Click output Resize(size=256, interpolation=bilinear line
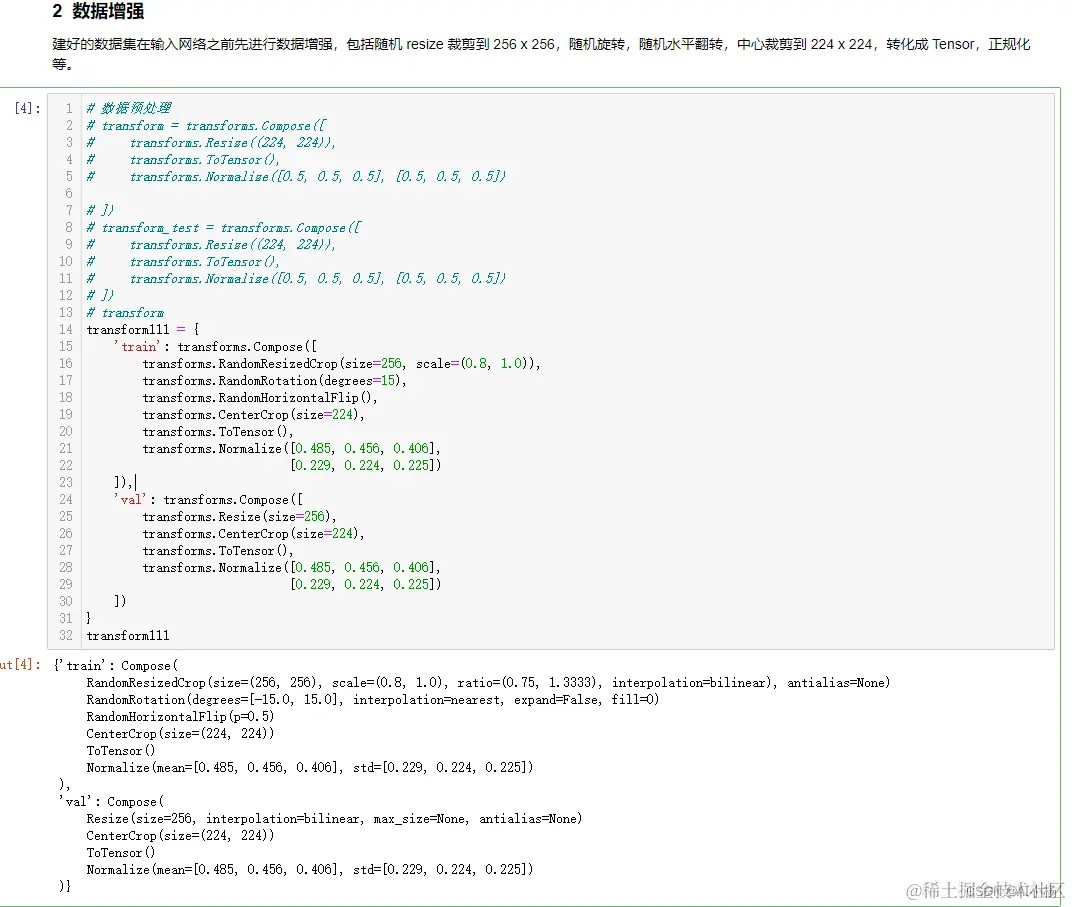This screenshot has height=907, width=1072. click(x=334, y=819)
